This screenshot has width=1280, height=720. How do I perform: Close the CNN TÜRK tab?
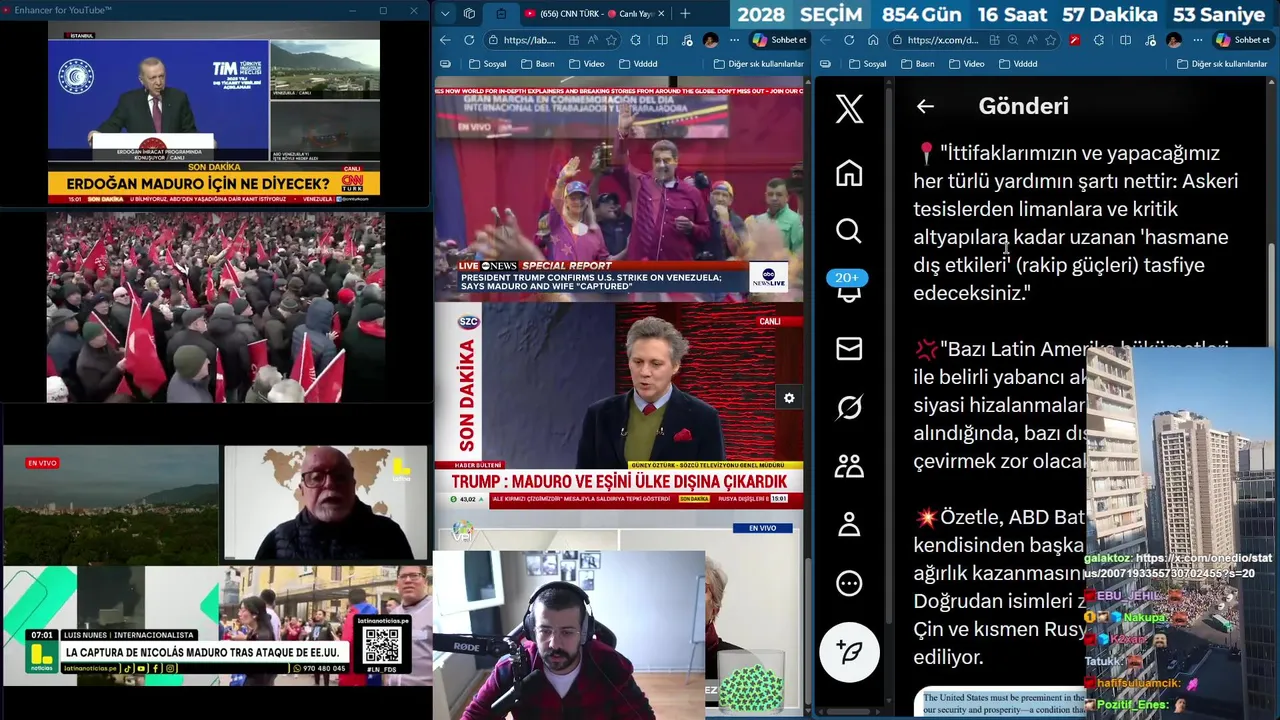tap(660, 14)
